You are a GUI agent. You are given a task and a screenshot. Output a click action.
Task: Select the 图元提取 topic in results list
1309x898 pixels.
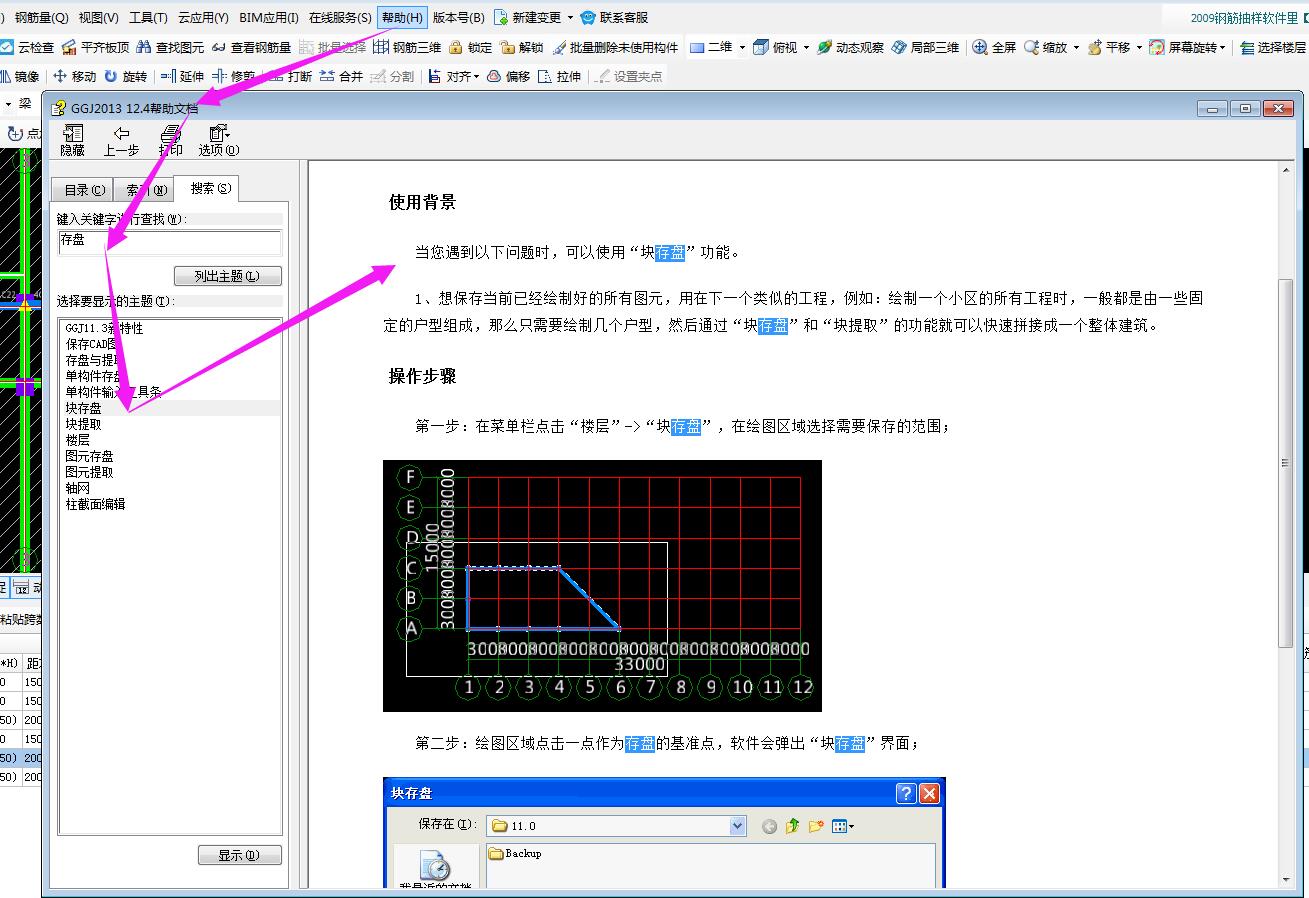[x=89, y=472]
